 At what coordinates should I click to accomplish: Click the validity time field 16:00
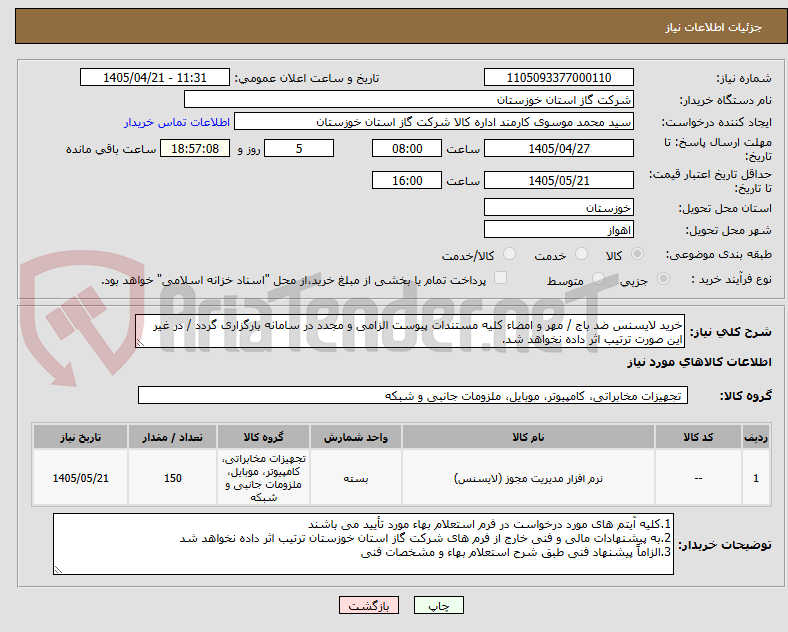point(407,180)
